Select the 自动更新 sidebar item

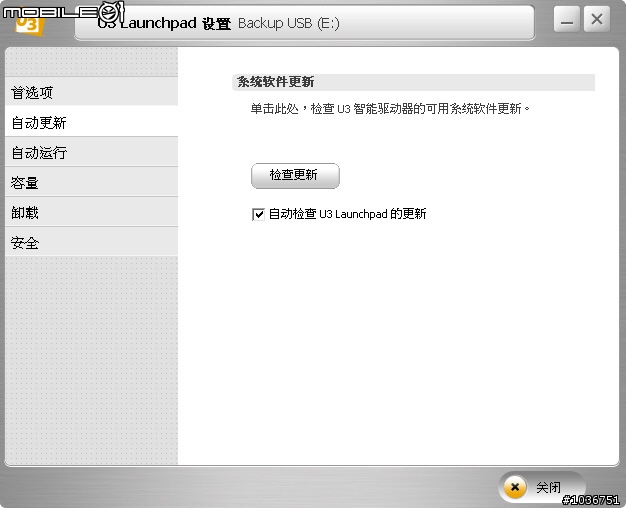[x=91, y=122]
